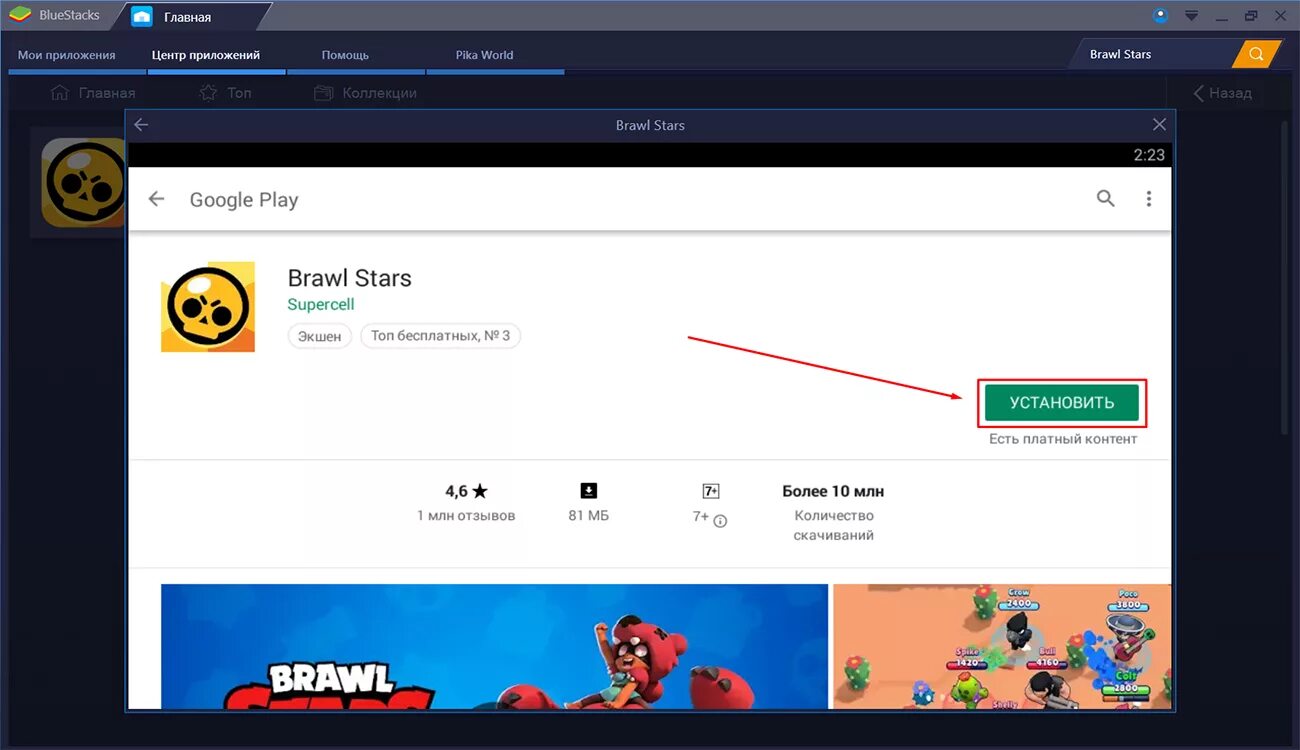Click the BlueStacks logo in the title bar
The width and height of the screenshot is (1300, 750).
[19, 15]
